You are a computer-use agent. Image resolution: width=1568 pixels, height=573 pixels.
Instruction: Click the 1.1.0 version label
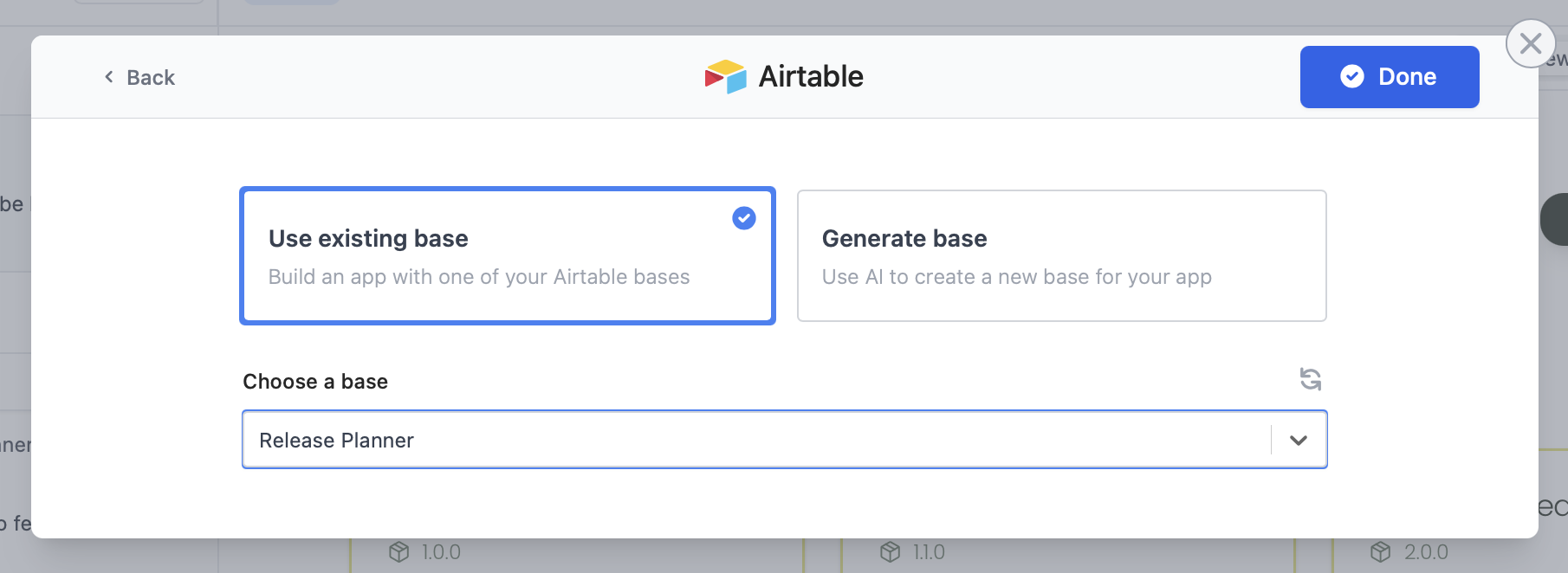929,552
